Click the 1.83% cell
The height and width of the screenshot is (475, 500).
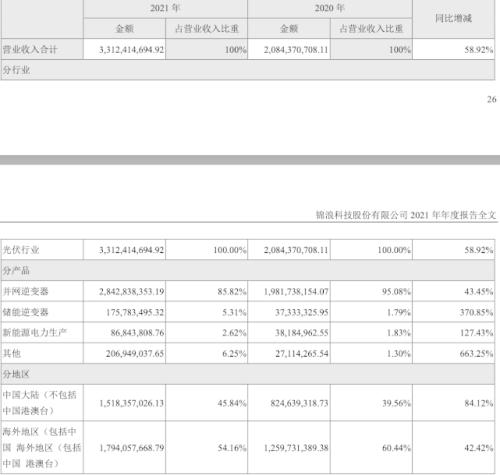[x=399, y=333]
